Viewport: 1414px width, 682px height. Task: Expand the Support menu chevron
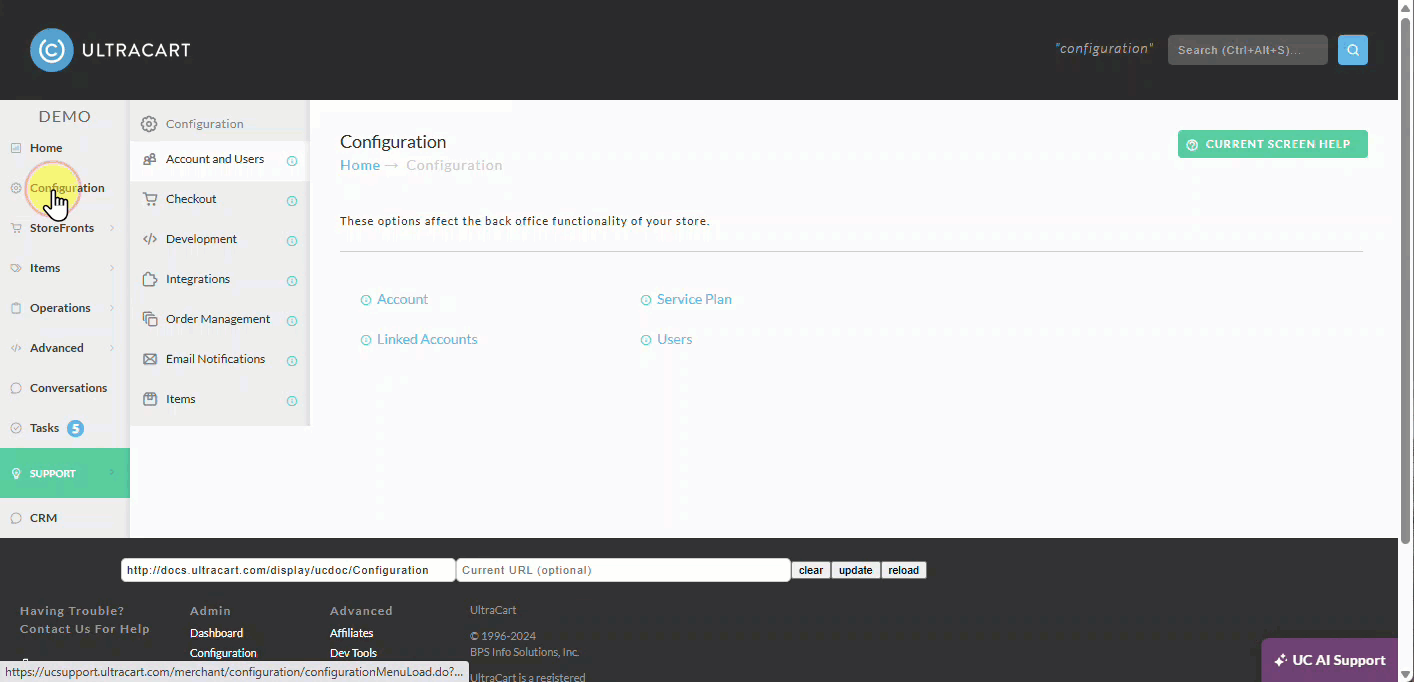(x=112, y=473)
